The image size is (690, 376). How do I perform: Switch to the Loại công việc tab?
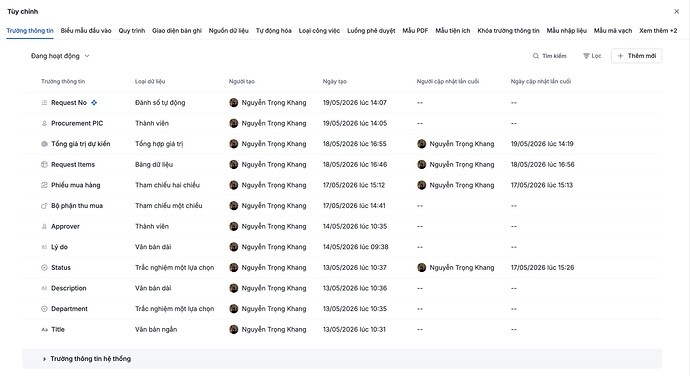point(319,30)
